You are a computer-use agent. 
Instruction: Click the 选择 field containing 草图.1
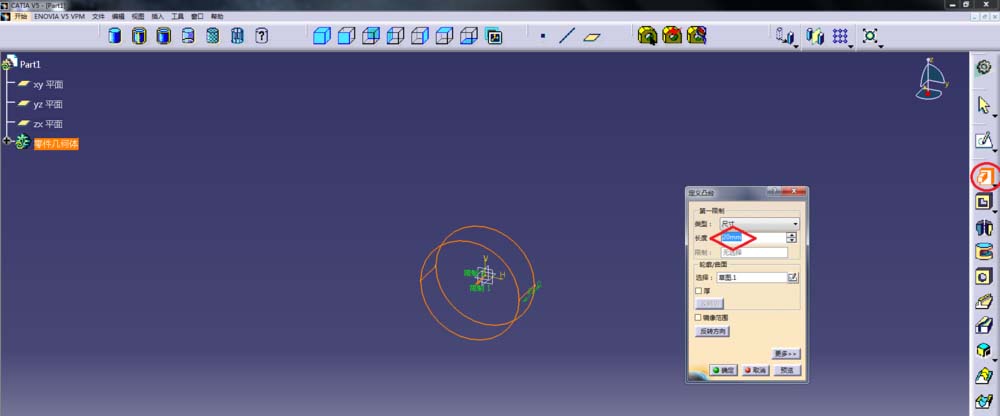pos(752,278)
